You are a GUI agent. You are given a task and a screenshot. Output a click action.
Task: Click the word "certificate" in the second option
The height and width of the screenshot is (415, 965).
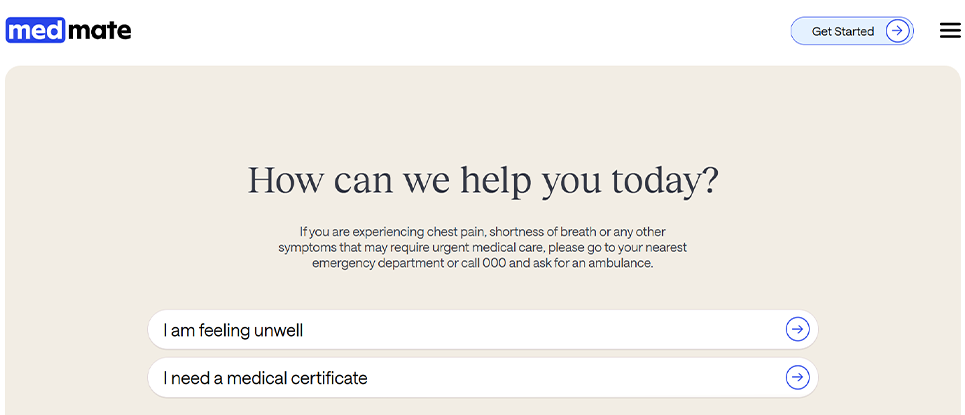tap(329, 378)
